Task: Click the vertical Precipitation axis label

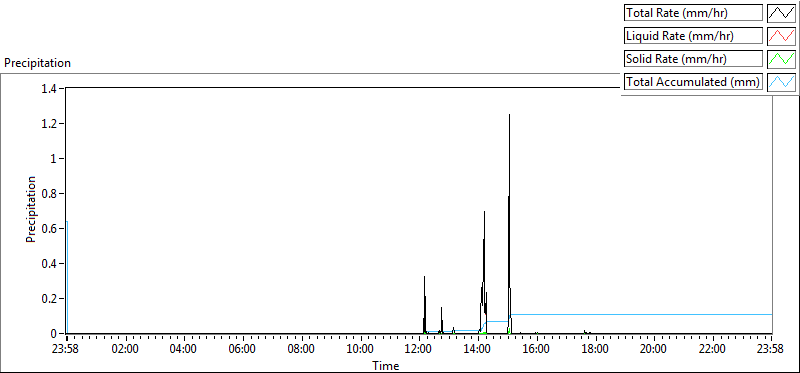Action: click(31, 209)
